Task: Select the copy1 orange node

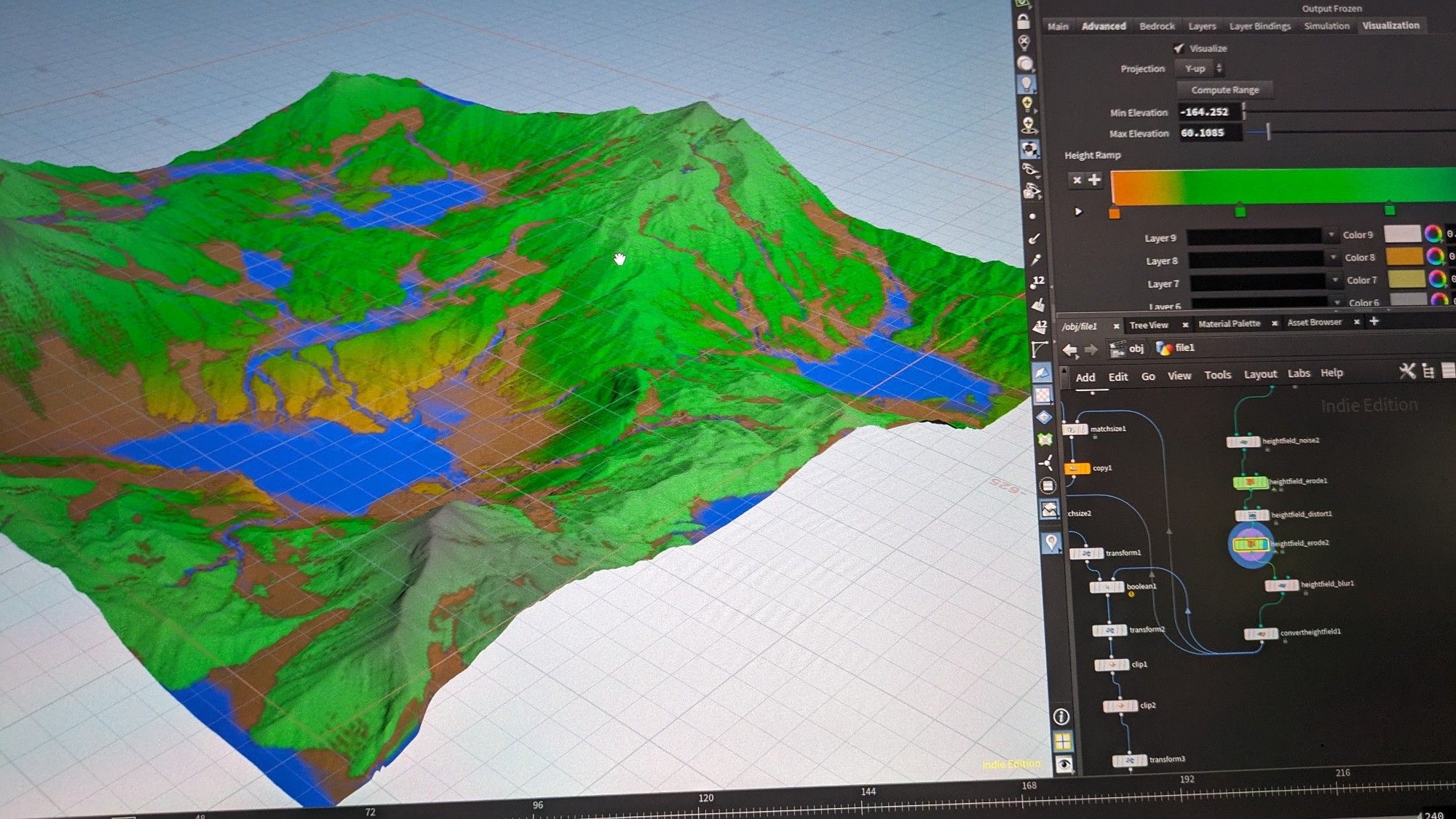Action: tap(1077, 469)
